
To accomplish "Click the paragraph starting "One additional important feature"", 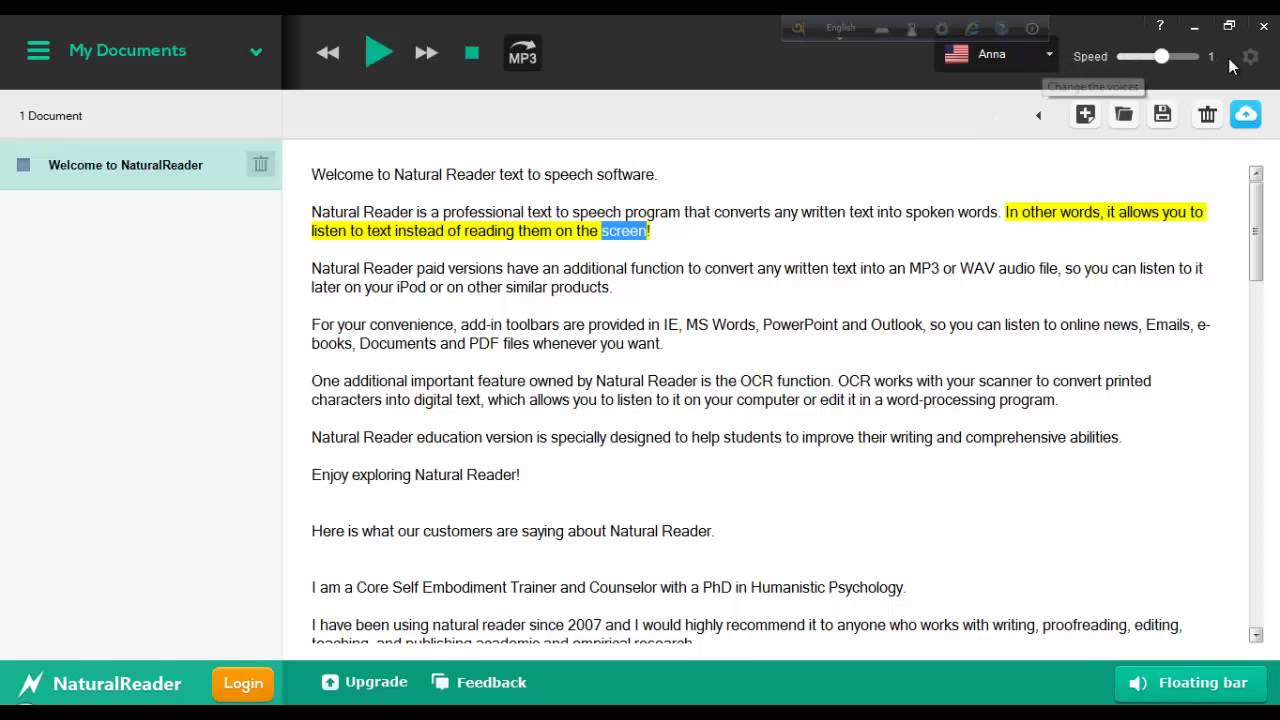I will (731, 390).
